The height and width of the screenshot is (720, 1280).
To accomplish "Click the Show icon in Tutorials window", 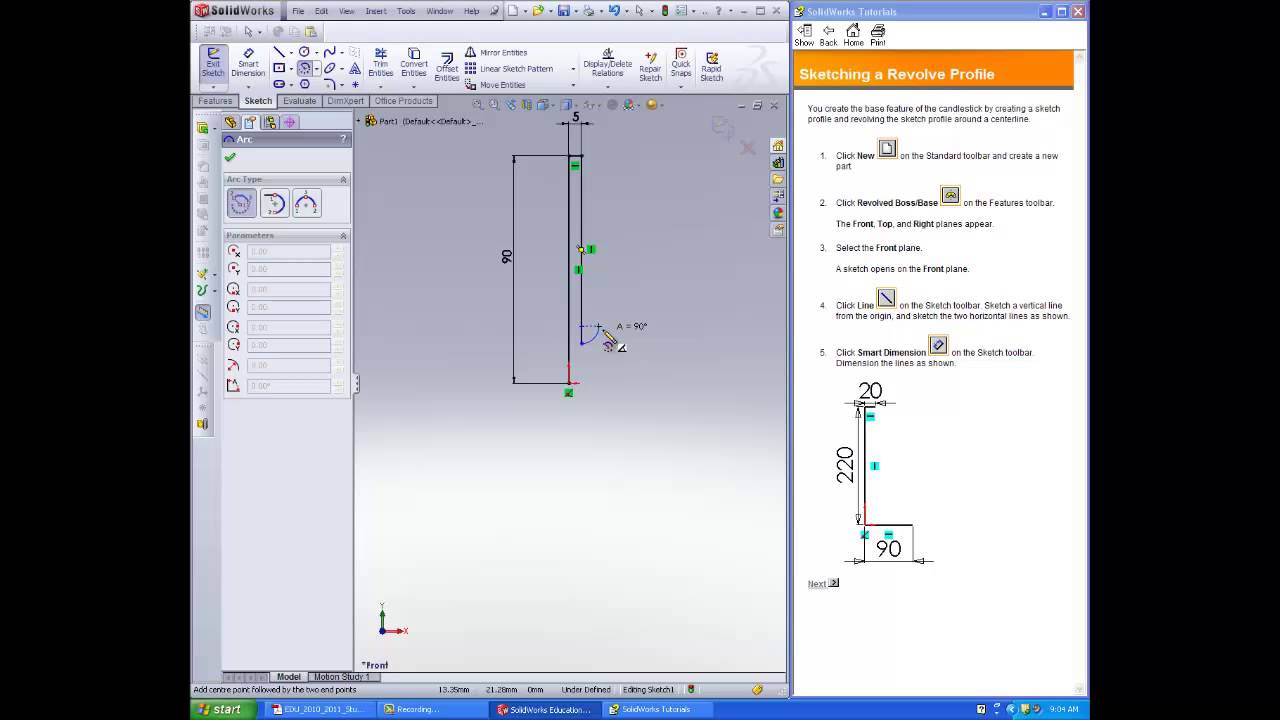I will point(804,35).
